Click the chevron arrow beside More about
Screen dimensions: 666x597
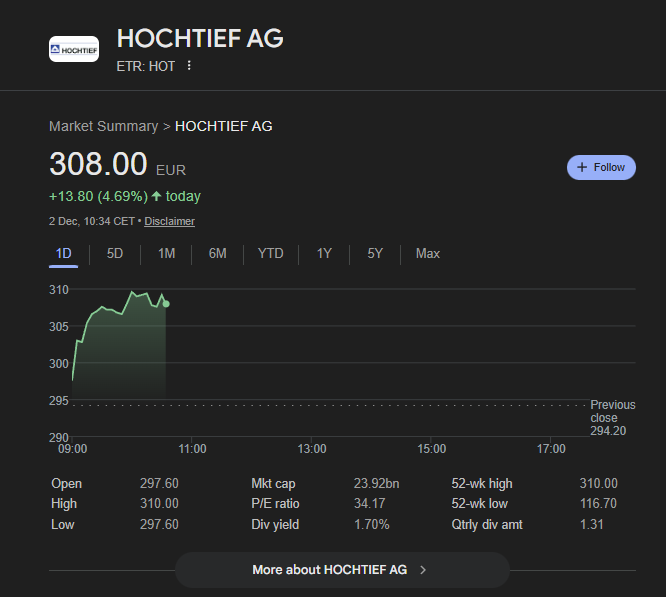click(x=423, y=570)
